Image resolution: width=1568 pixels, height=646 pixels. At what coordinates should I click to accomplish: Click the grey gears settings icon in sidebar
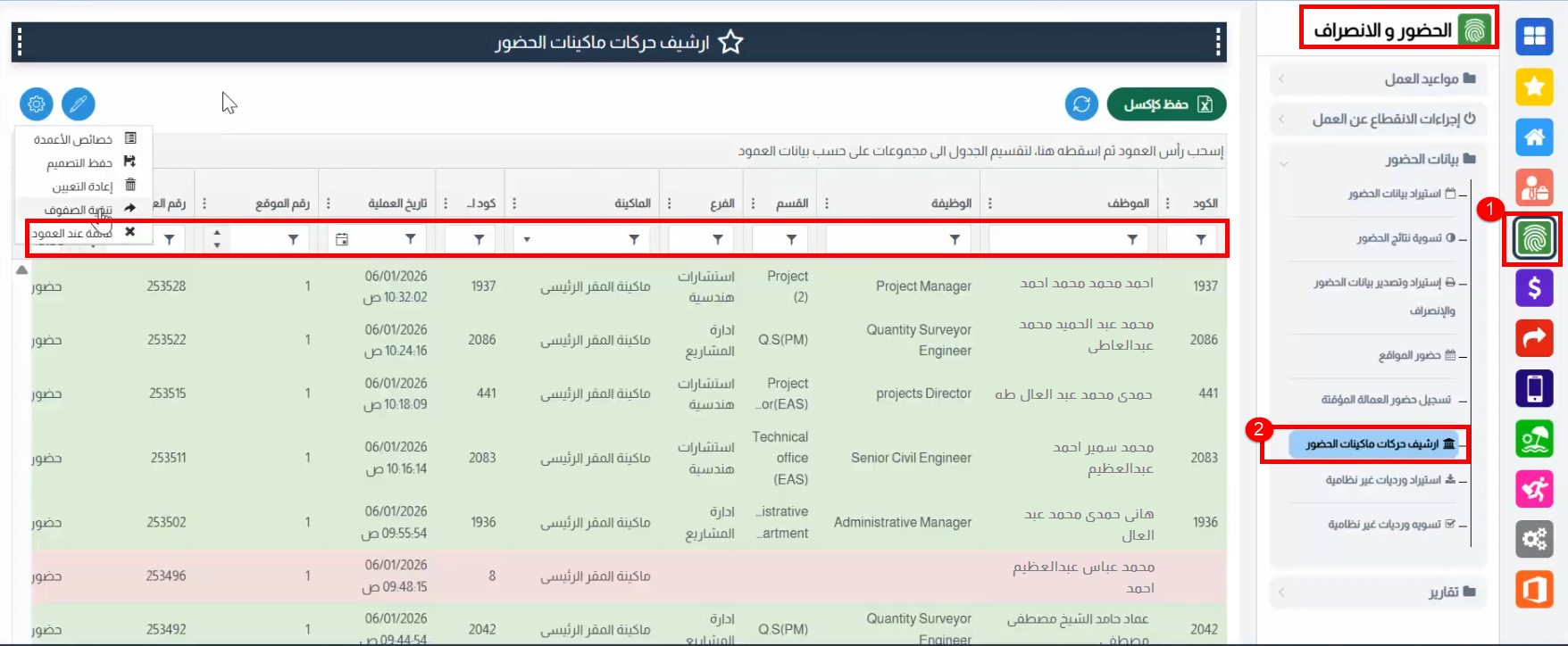[1534, 539]
